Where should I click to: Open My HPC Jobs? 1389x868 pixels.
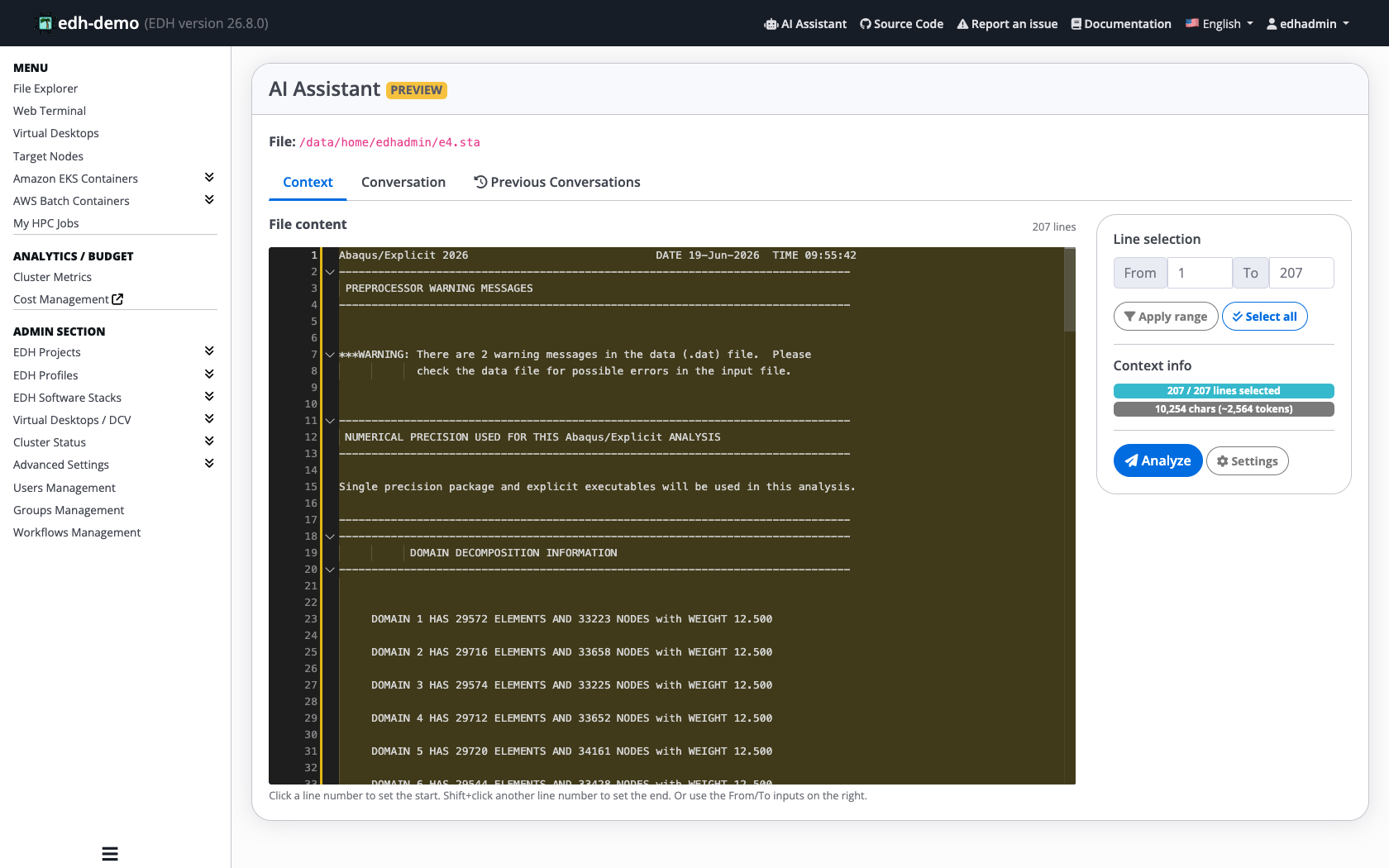point(46,223)
